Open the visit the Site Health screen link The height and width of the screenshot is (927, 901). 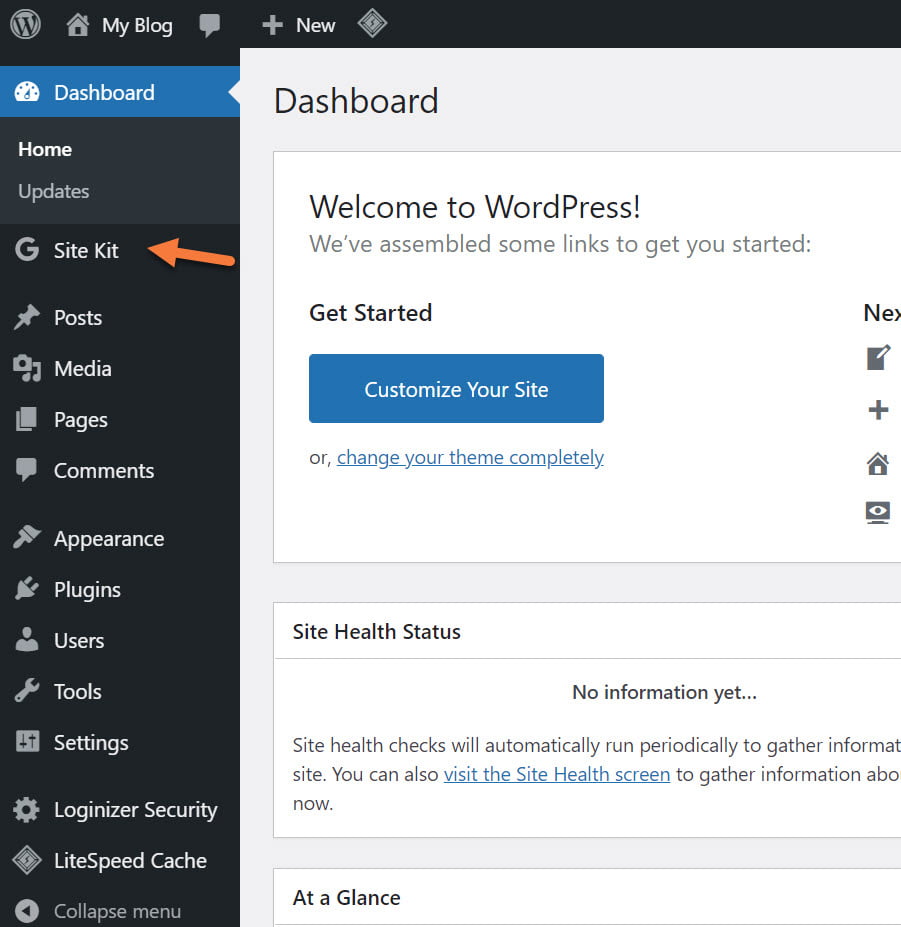tap(557, 775)
